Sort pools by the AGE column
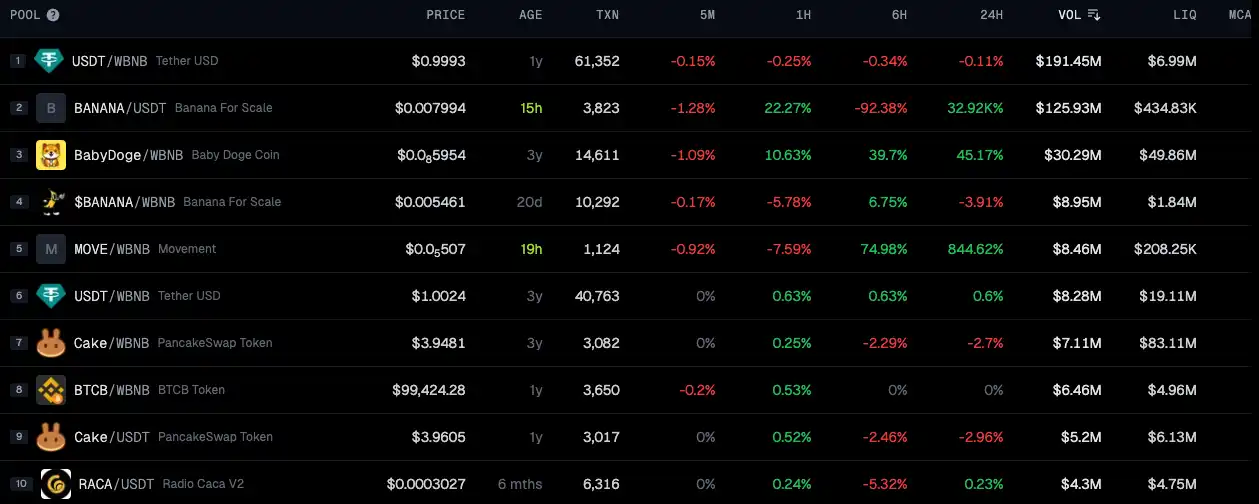This screenshot has height=504, width=1259. [x=530, y=15]
